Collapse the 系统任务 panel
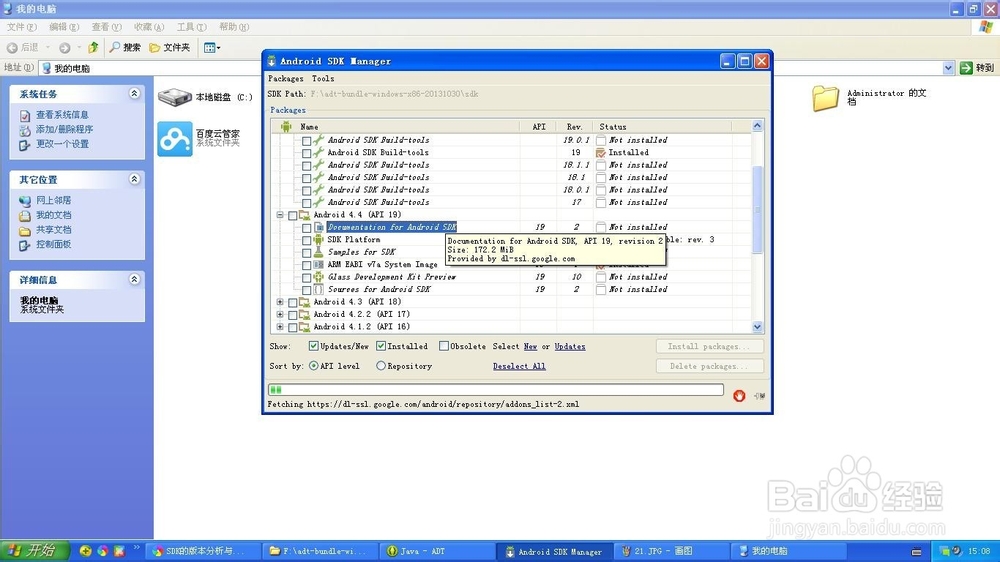Viewport: 1000px width, 562px height. point(134,94)
